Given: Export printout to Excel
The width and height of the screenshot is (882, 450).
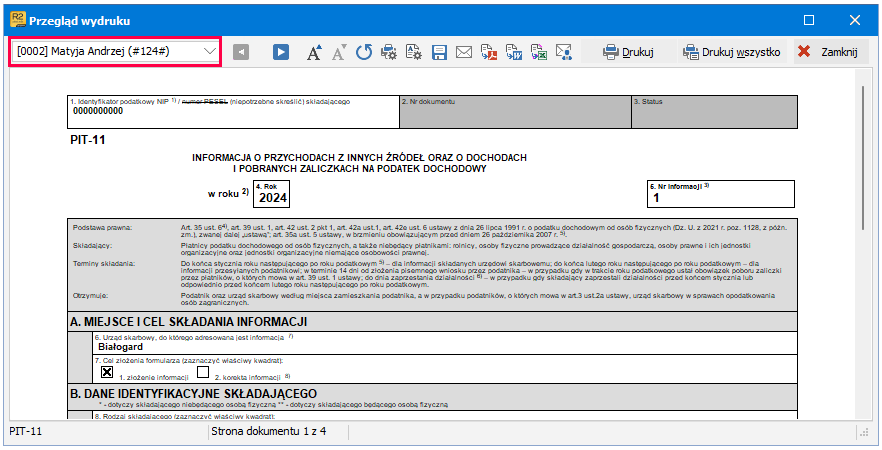Looking at the screenshot, I should (x=538, y=52).
